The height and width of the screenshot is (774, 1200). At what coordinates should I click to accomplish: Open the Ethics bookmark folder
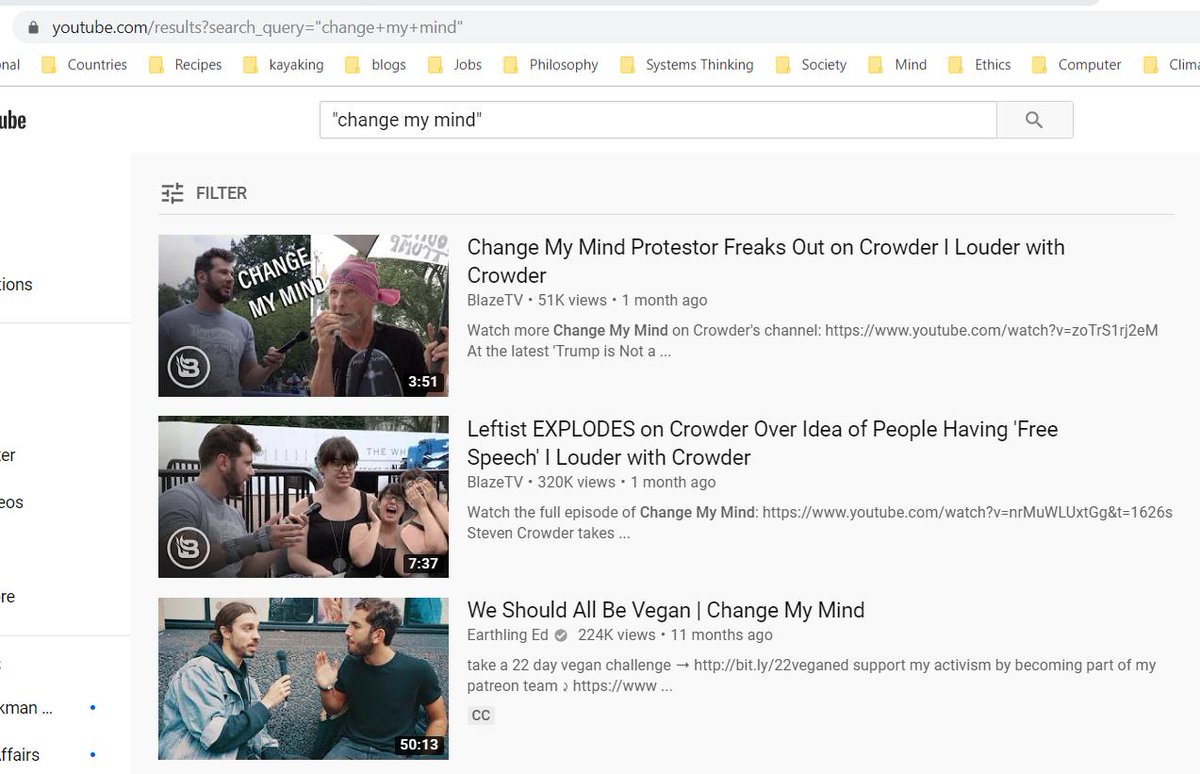[x=980, y=64]
